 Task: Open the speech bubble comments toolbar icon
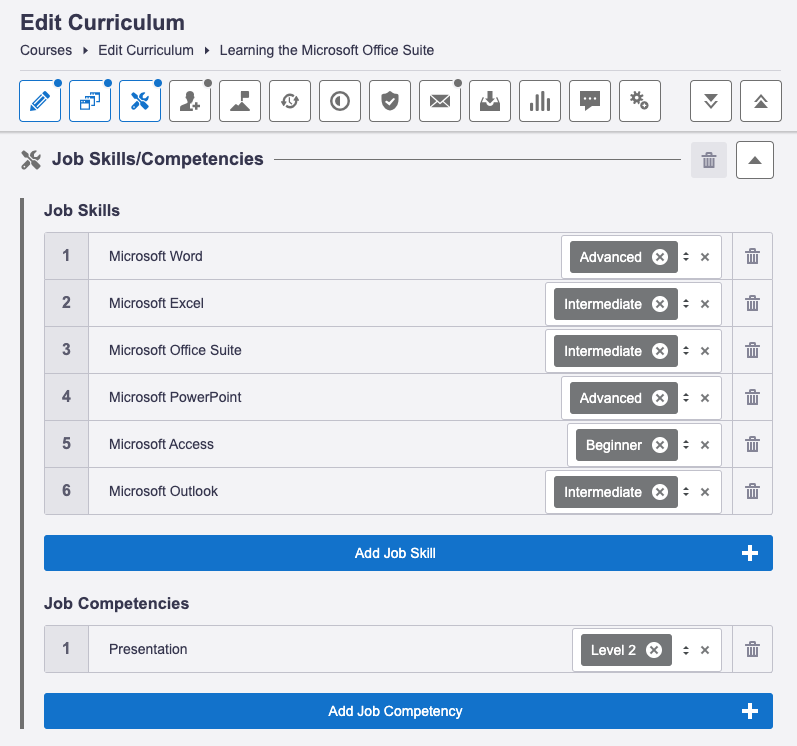click(590, 101)
